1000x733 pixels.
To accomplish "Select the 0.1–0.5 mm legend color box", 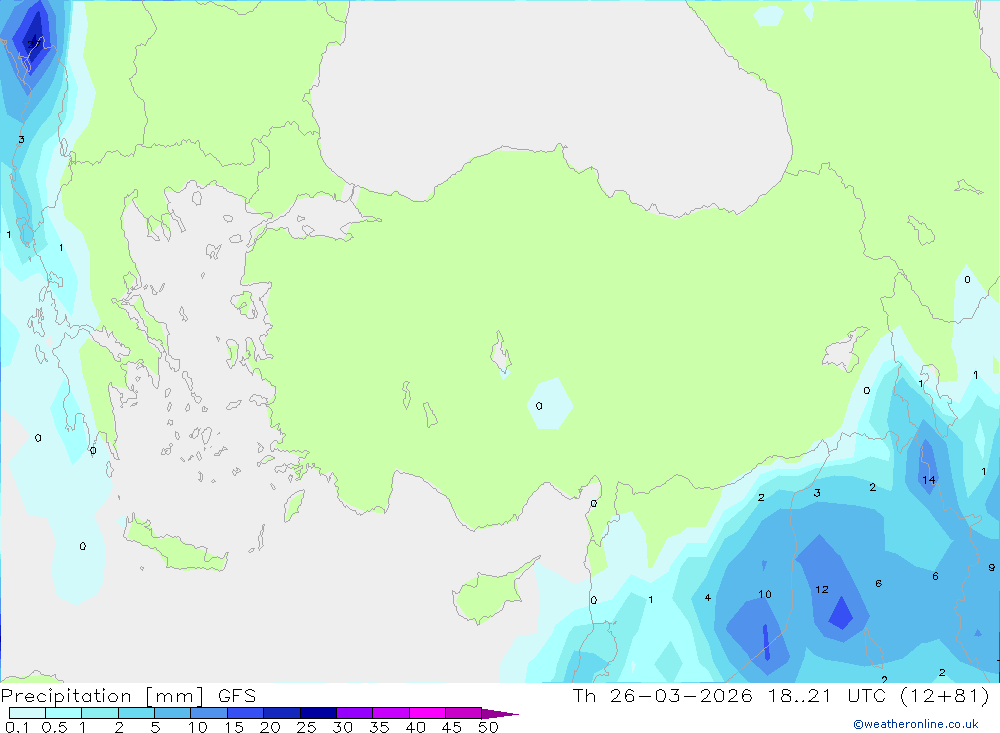I will pyautogui.click(x=27, y=713).
